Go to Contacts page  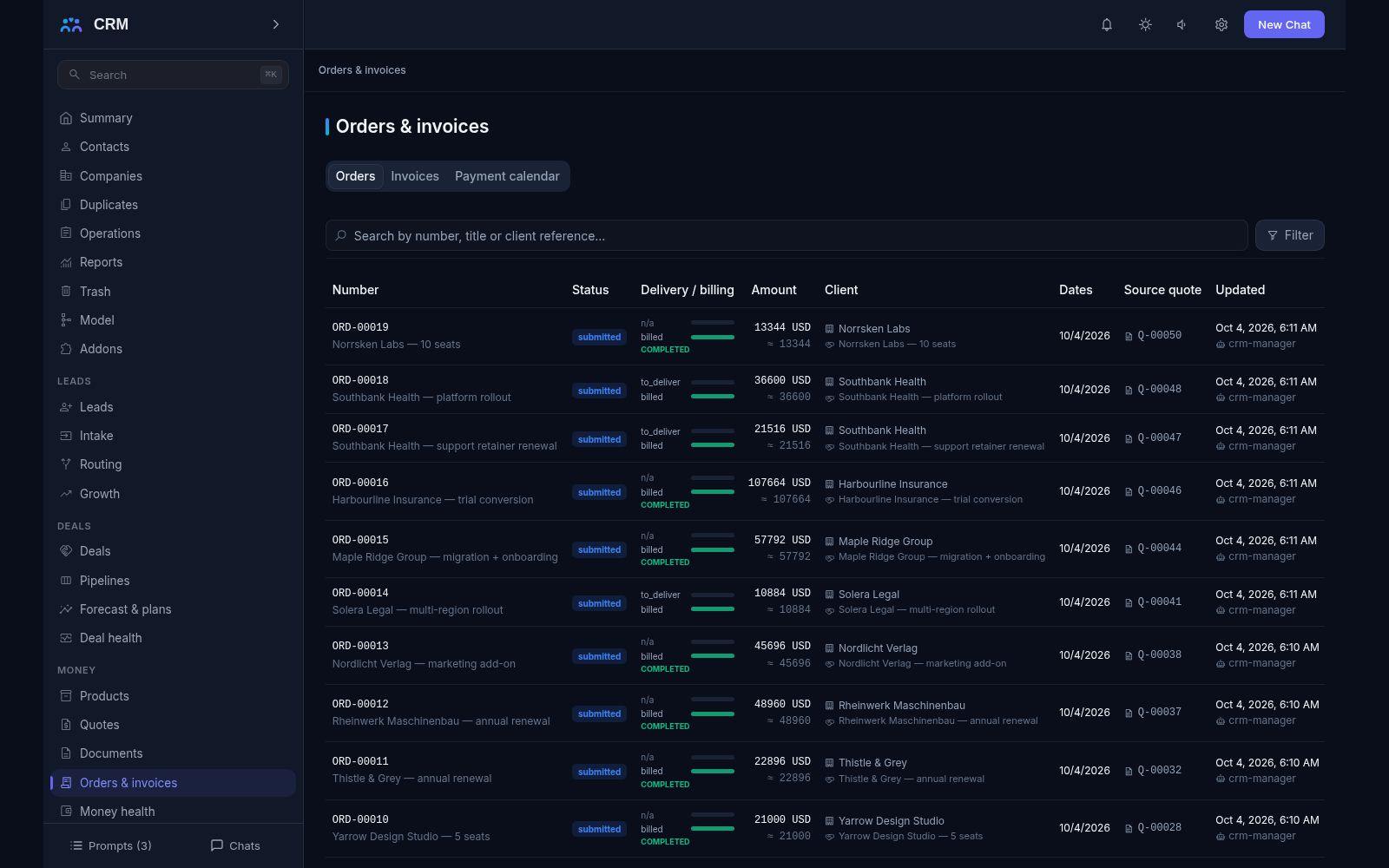coord(173,147)
